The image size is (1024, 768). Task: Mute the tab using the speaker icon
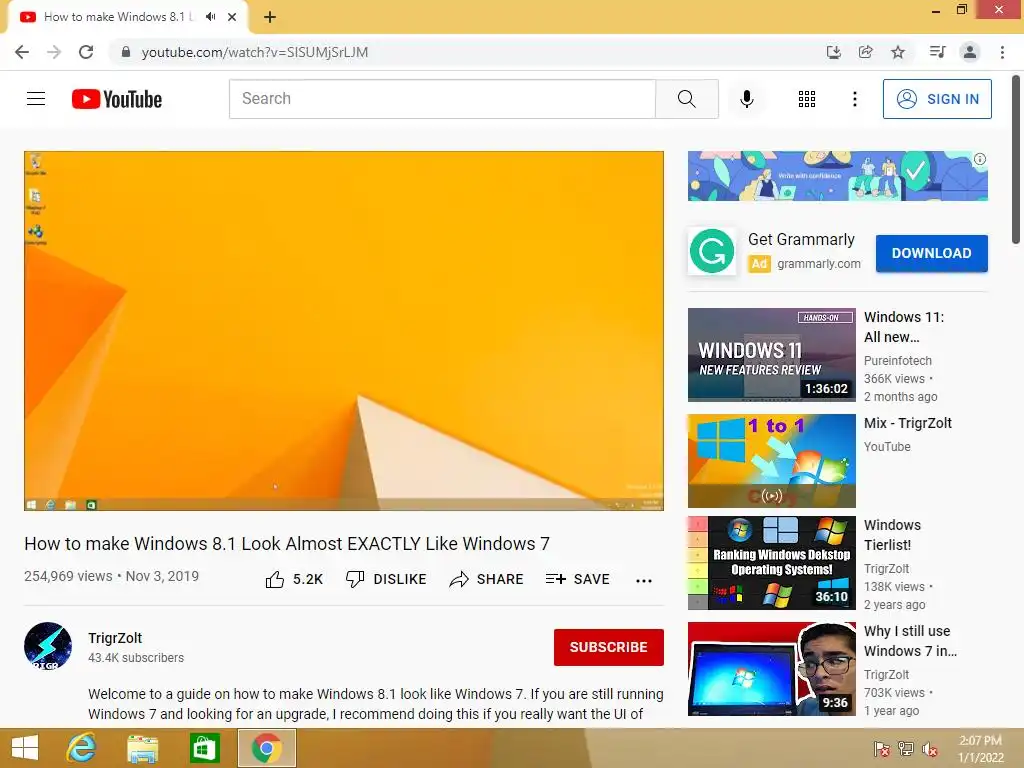210,17
